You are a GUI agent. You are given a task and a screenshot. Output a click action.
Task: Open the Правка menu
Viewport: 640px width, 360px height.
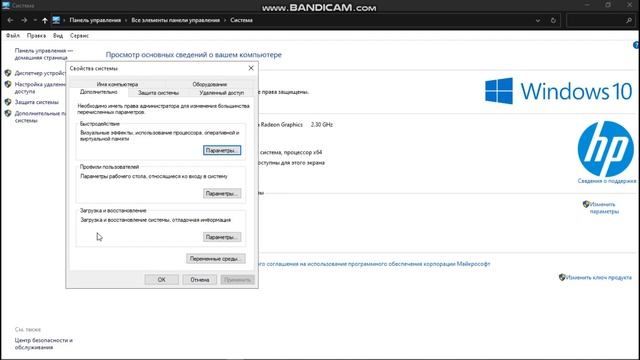click(36, 36)
